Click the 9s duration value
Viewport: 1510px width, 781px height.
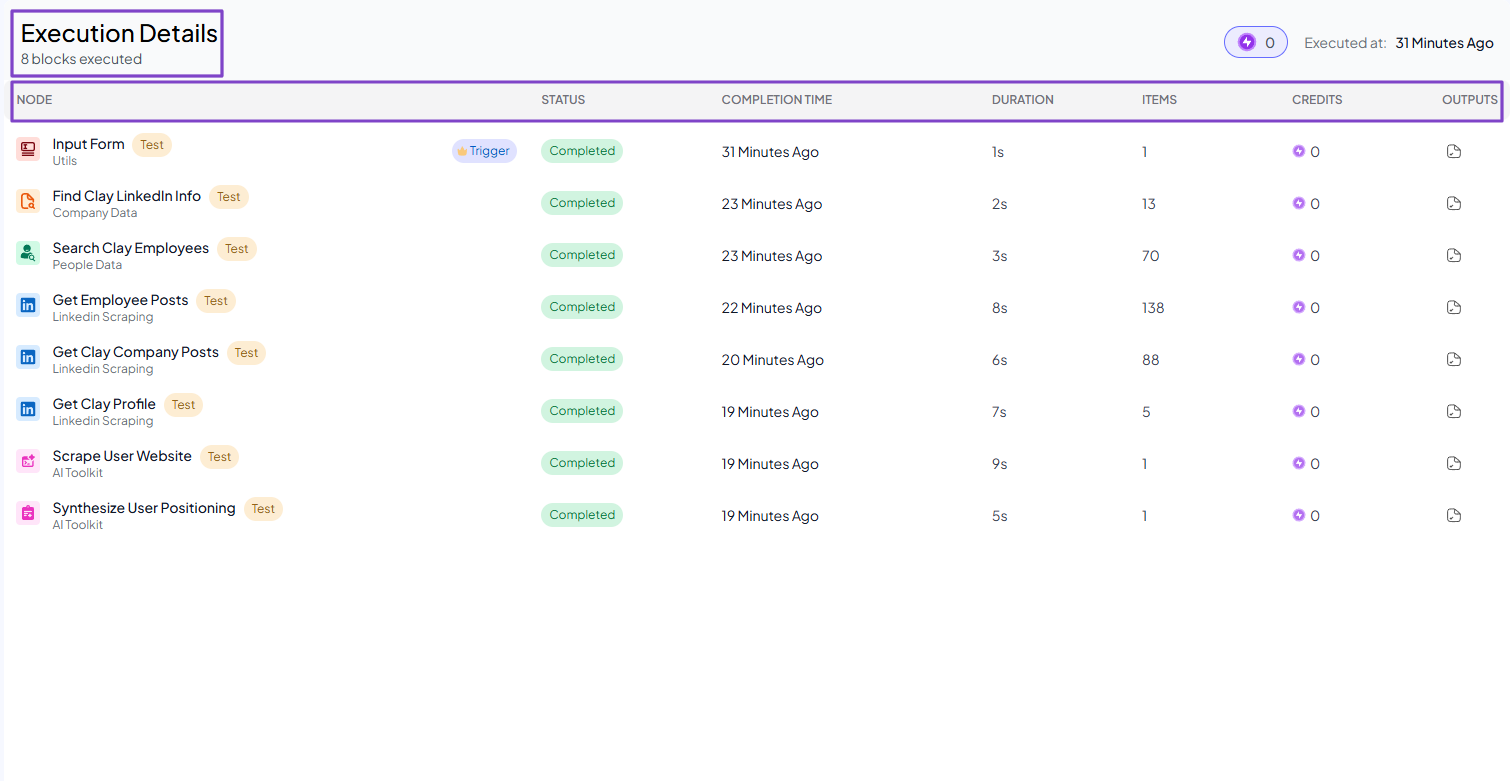click(x=1000, y=464)
